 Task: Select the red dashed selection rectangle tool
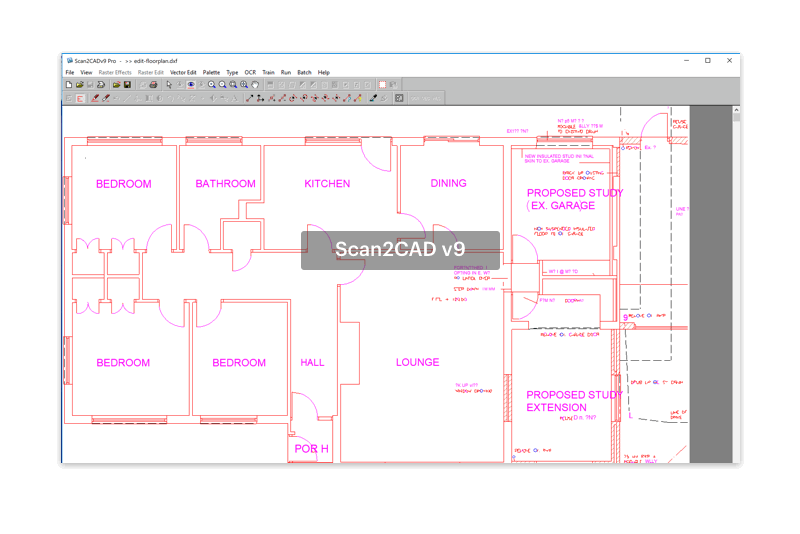click(383, 85)
